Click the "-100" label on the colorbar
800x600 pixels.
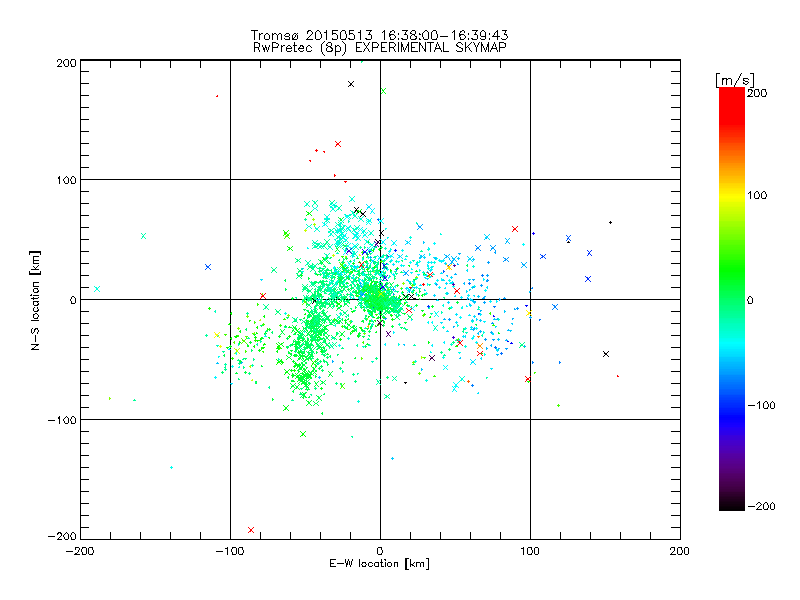(761, 406)
